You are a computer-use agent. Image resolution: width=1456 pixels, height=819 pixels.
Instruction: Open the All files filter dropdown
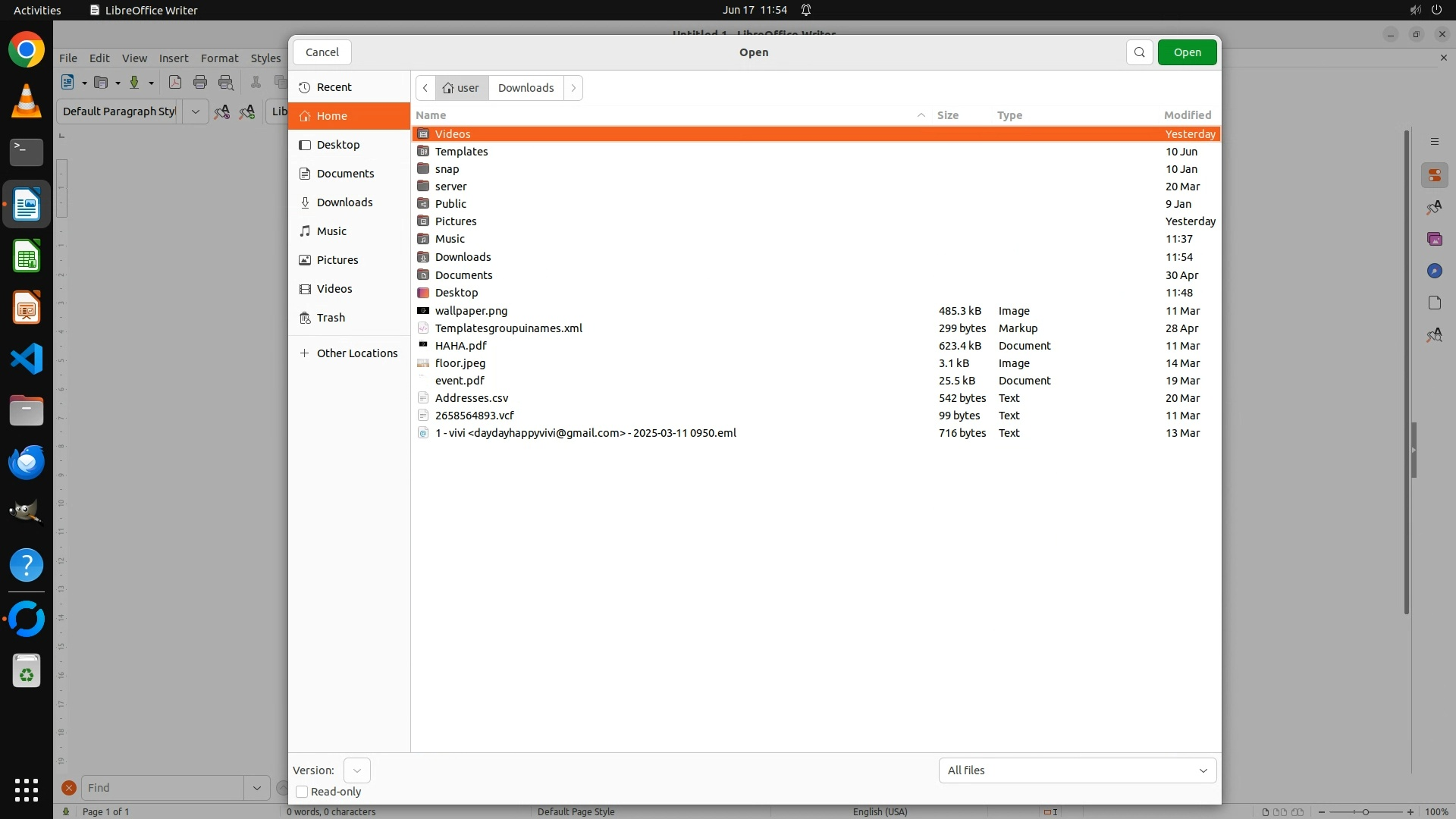pos(1077,770)
